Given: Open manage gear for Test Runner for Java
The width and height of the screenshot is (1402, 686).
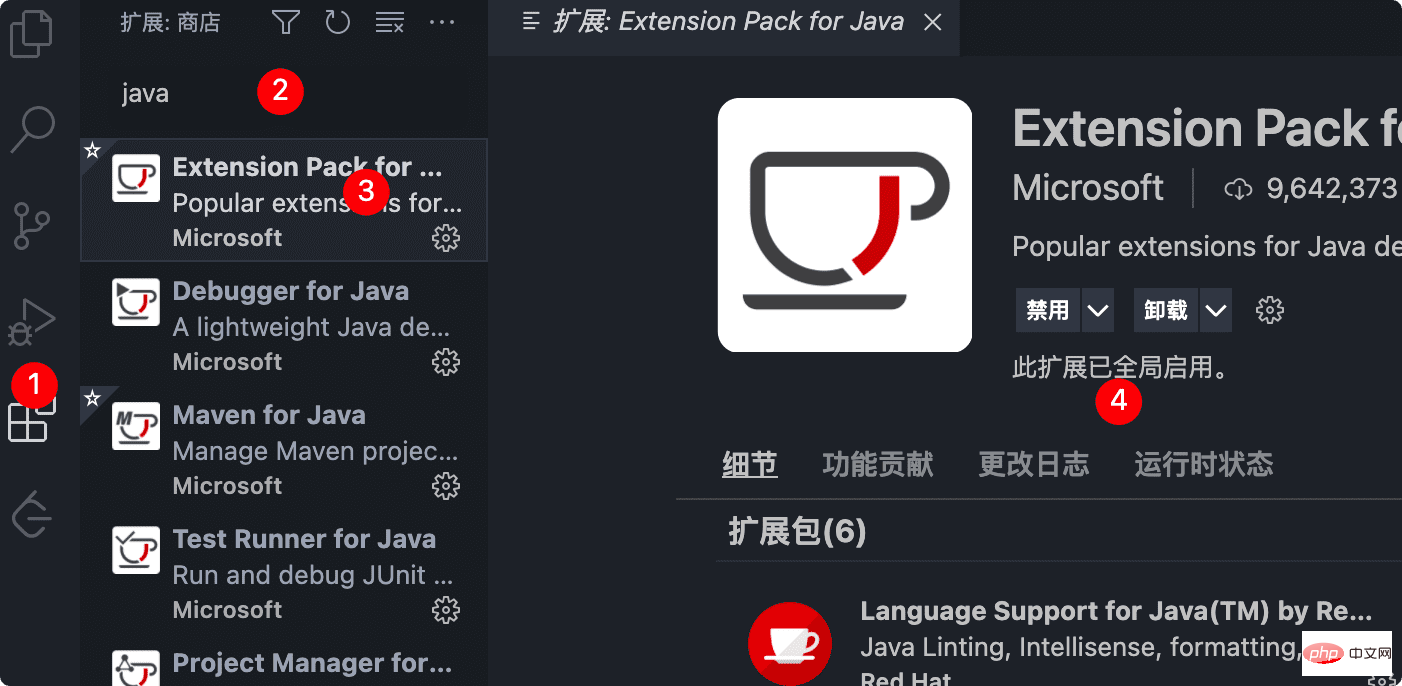Looking at the screenshot, I should [x=445, y=610].
